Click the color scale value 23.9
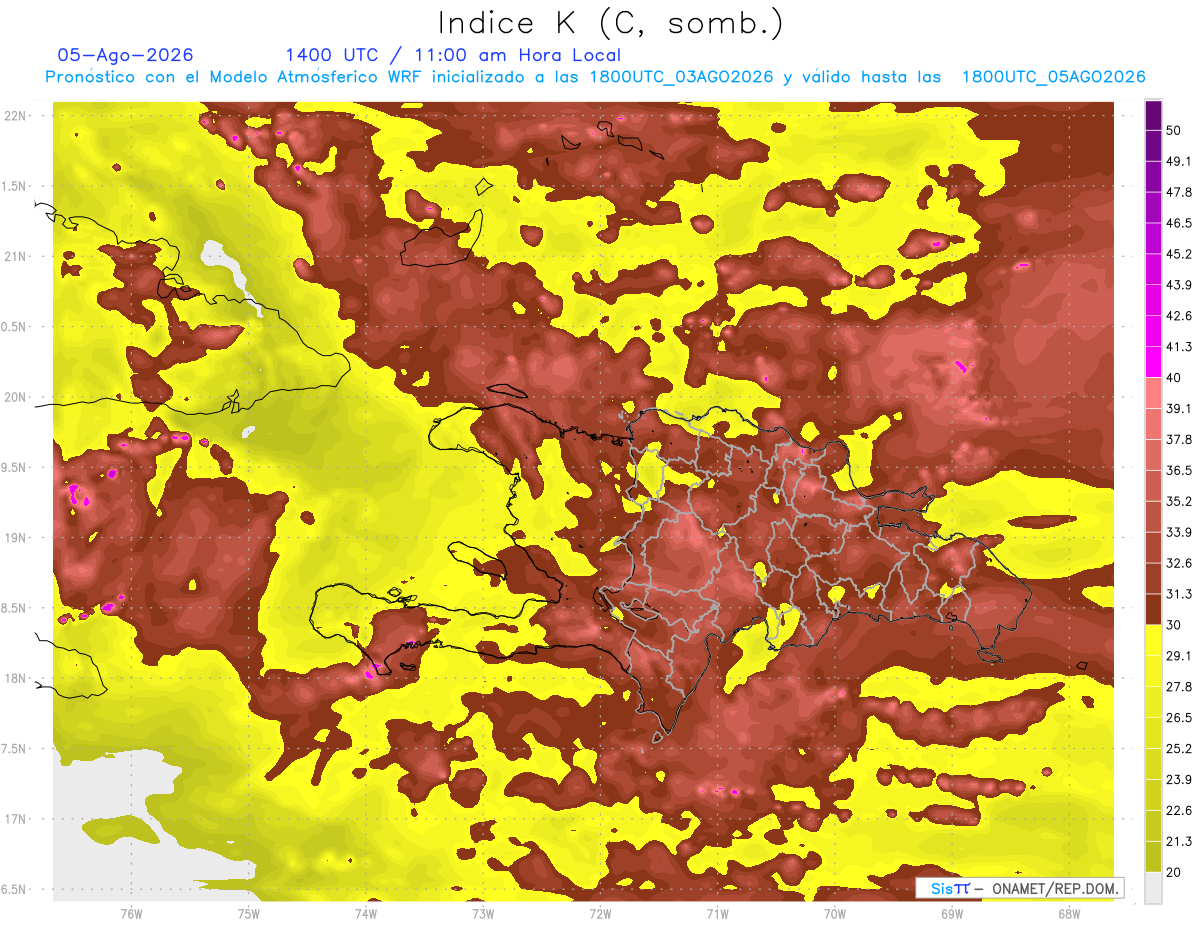The width and height of the screenshot is (1200, 927). [x=1179, y=779]
